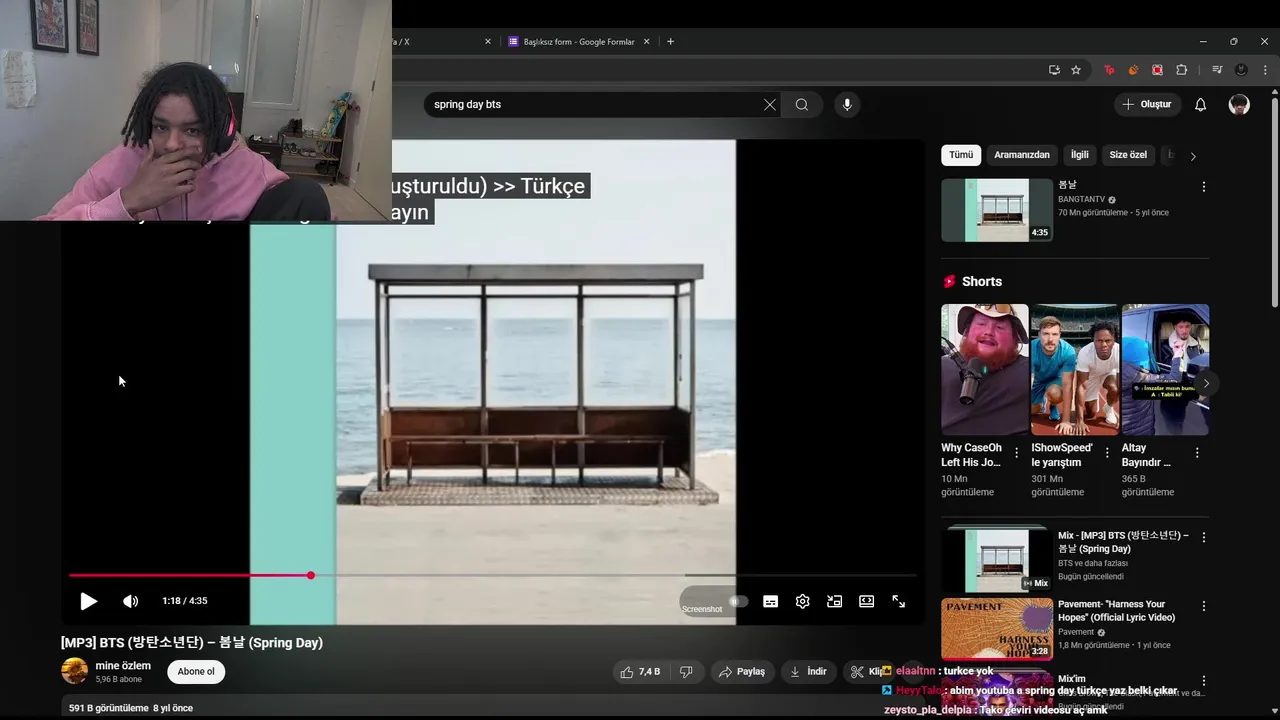The image size is (1280, 720).
Task: Switch to Başlıksız form Google Formlar tab
Action: coord(578,42)
